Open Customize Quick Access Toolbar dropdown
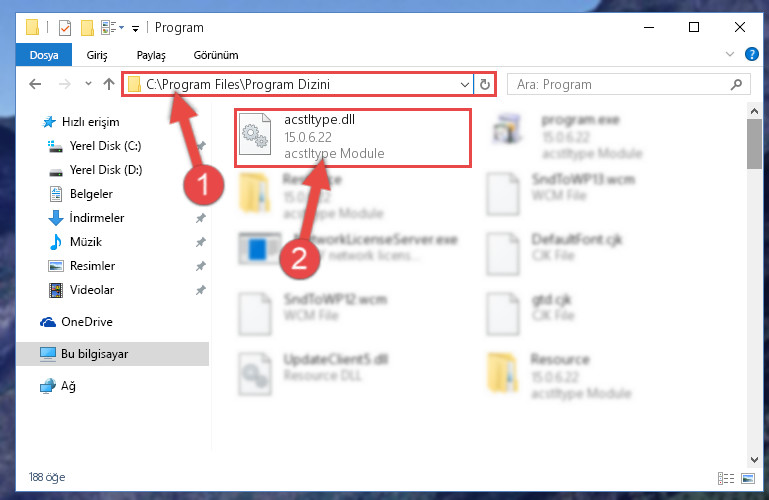Screen dimensions: 769x500 tap(135, 28)
